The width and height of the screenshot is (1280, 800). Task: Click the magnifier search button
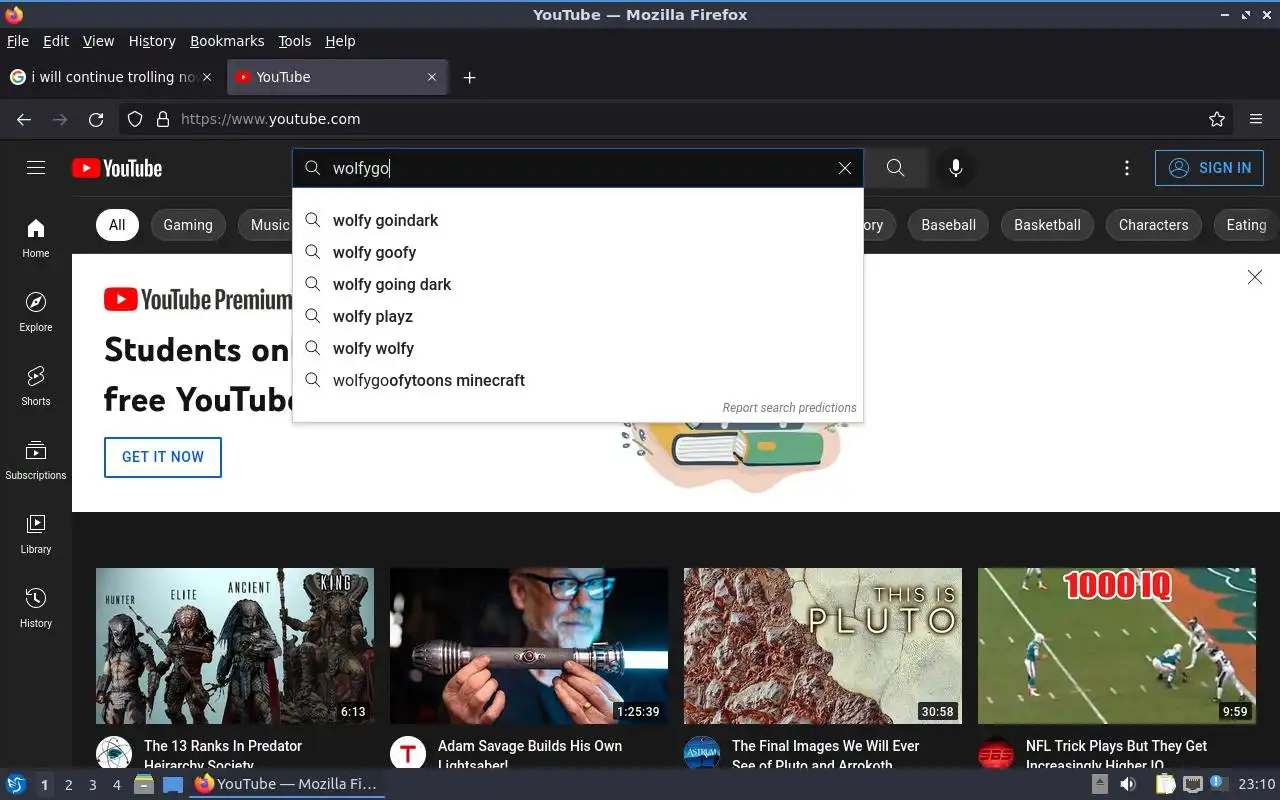point(895,168)
